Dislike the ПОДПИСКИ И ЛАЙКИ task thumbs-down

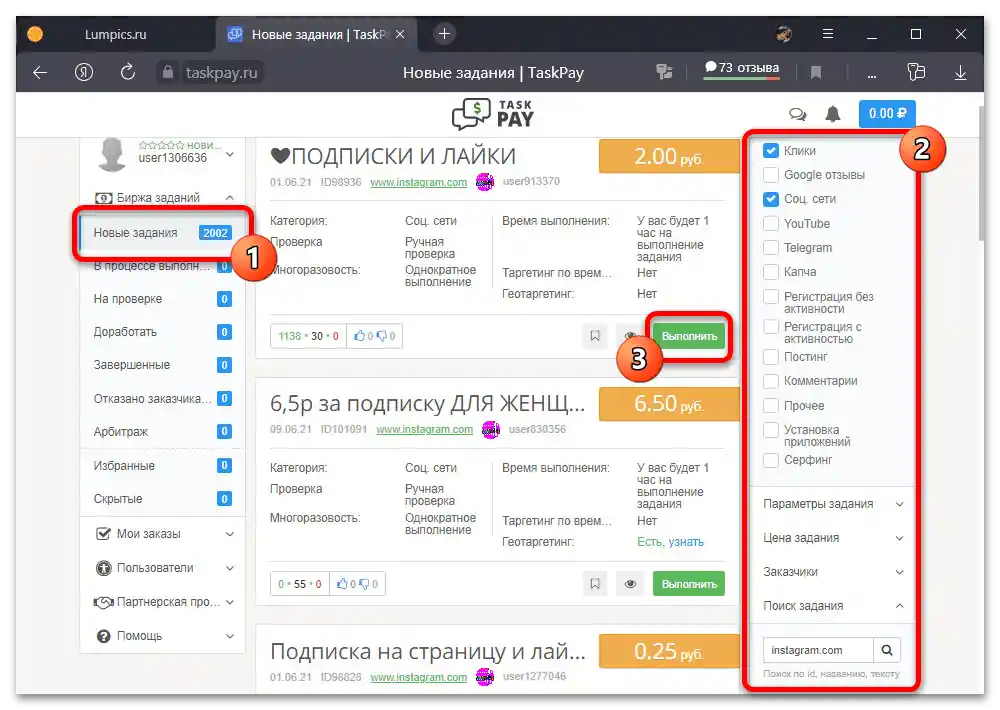[381, 336]
